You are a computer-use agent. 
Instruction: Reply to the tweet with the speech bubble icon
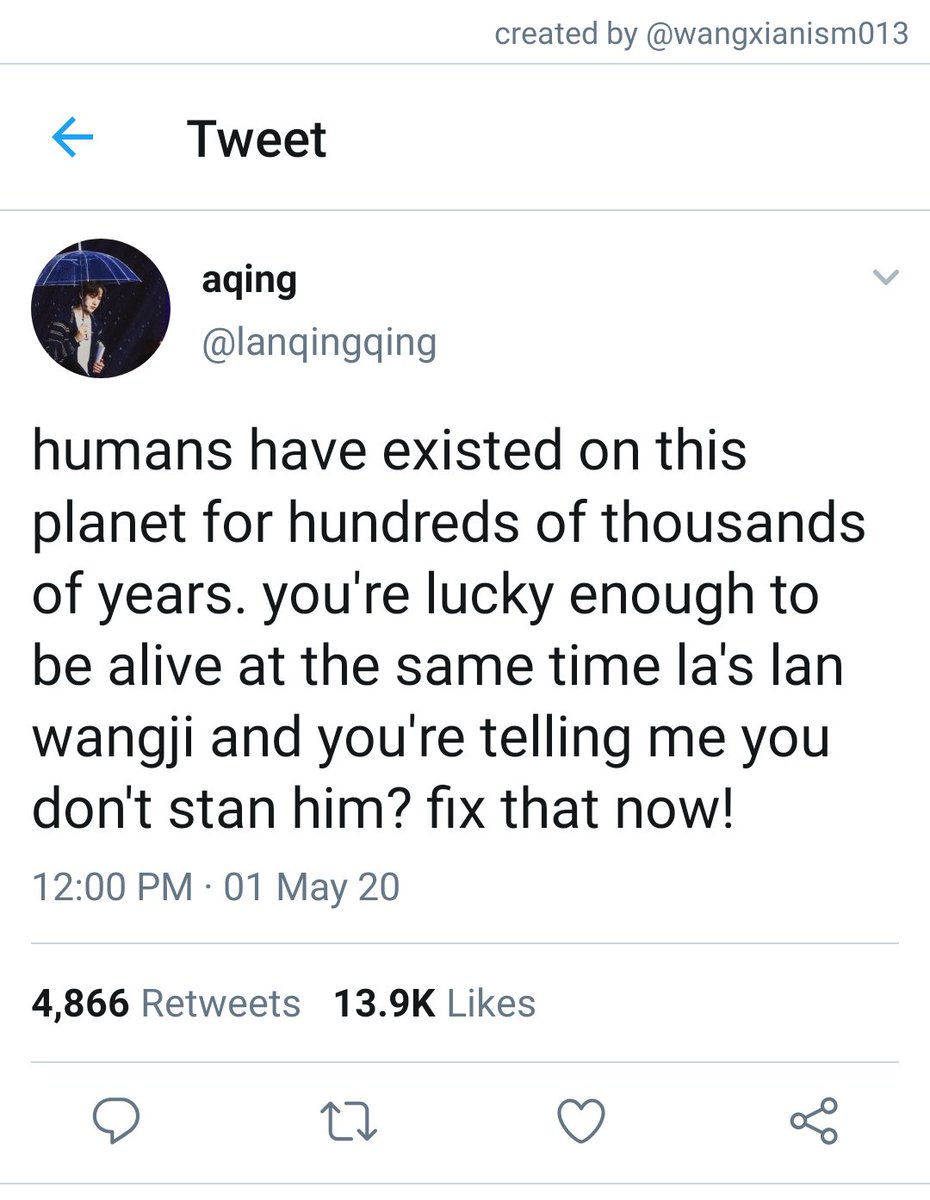point(116,1121)
